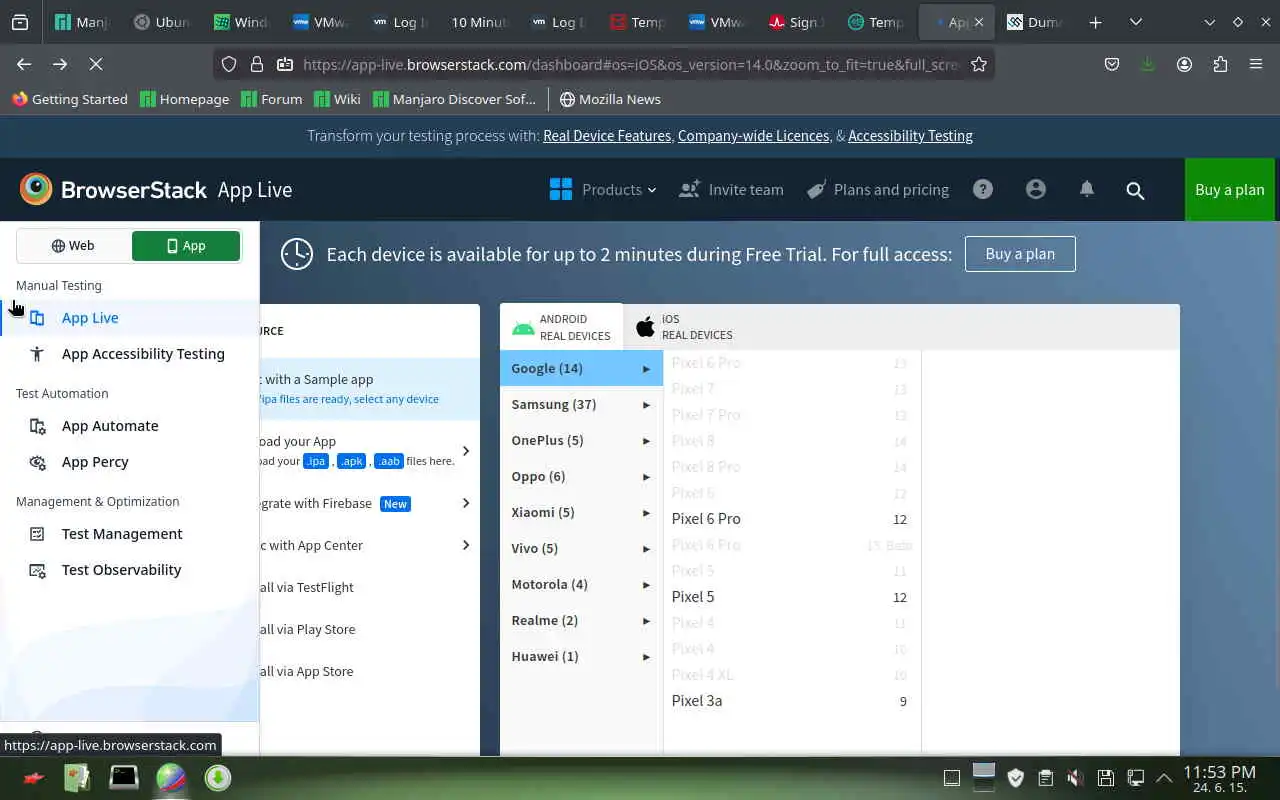Open Firefox extensions puzzle icon
Viewport: 1280px width, 800px height.
pyautogui.click(x=1220, y=64)
